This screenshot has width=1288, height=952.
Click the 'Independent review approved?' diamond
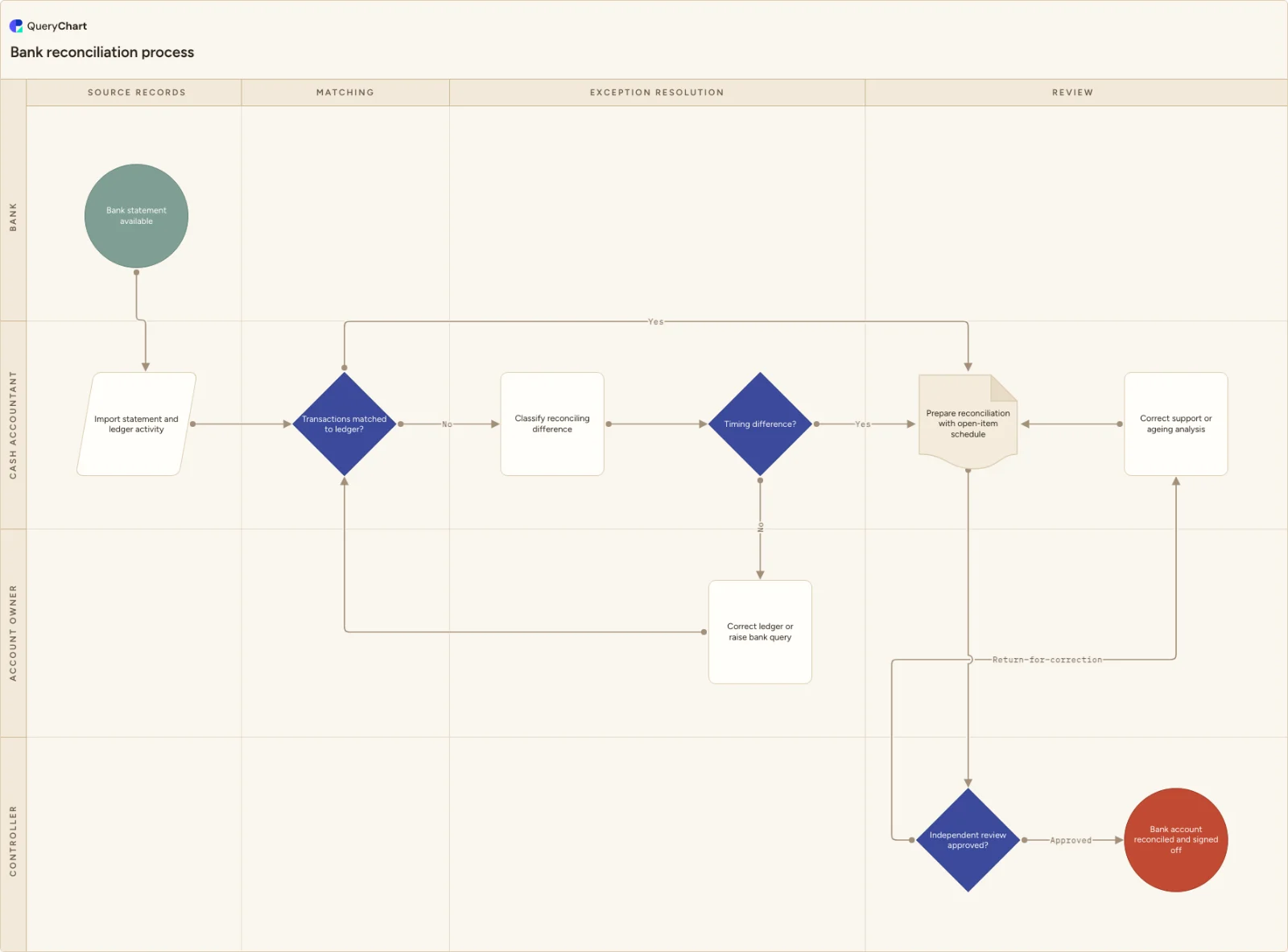[968, 840]
